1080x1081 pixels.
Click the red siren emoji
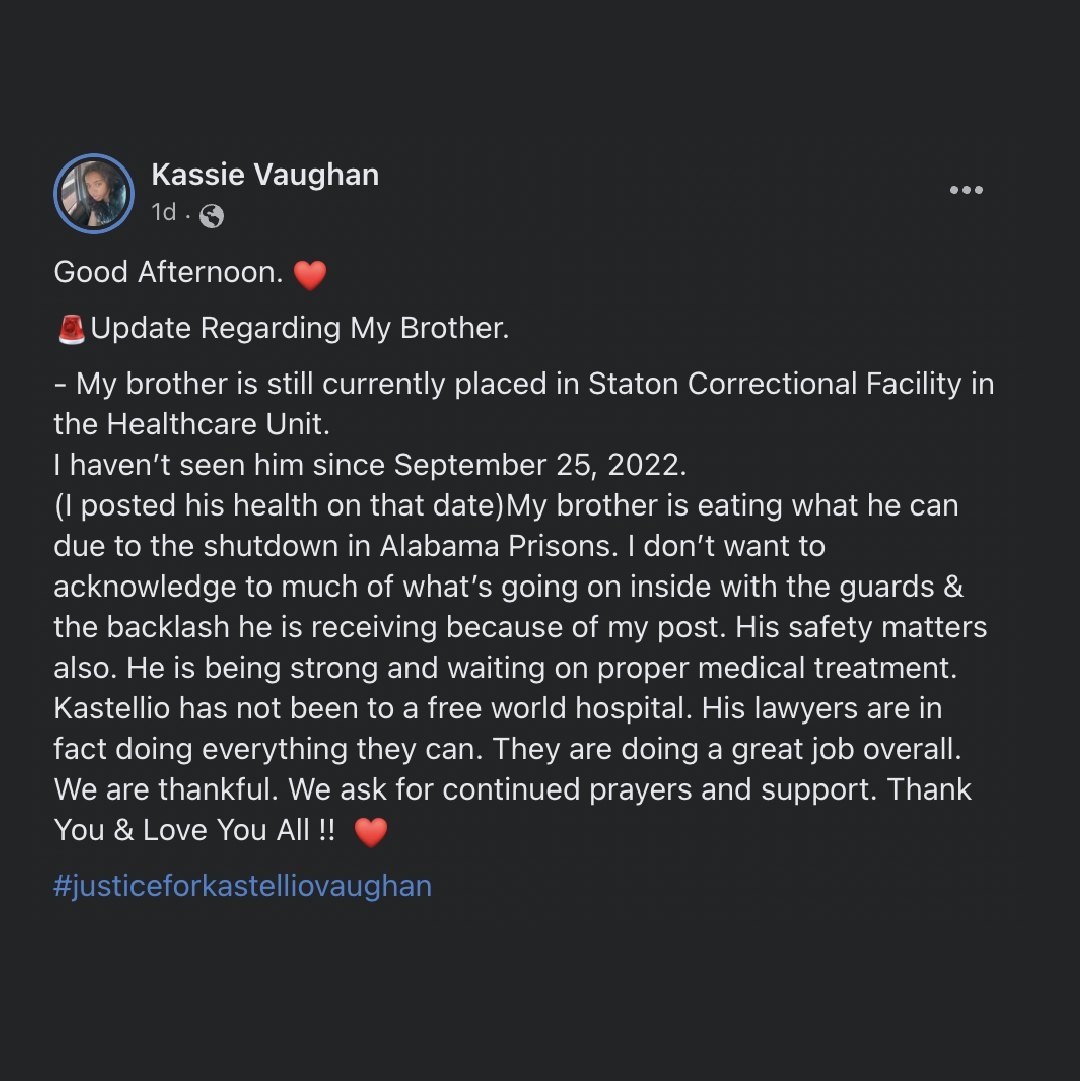[x=71, y=329]
